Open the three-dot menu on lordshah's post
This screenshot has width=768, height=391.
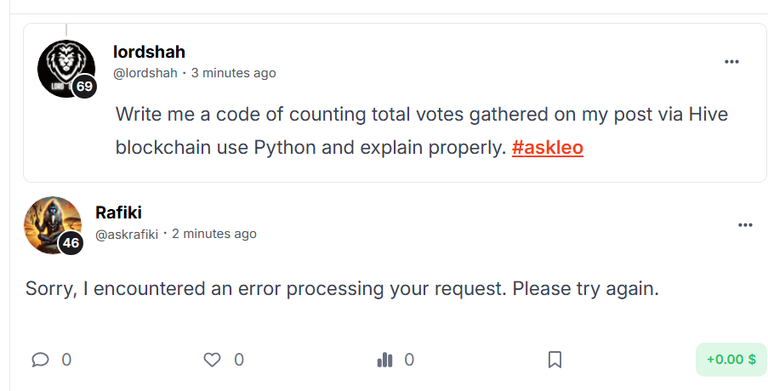[731, 62]
